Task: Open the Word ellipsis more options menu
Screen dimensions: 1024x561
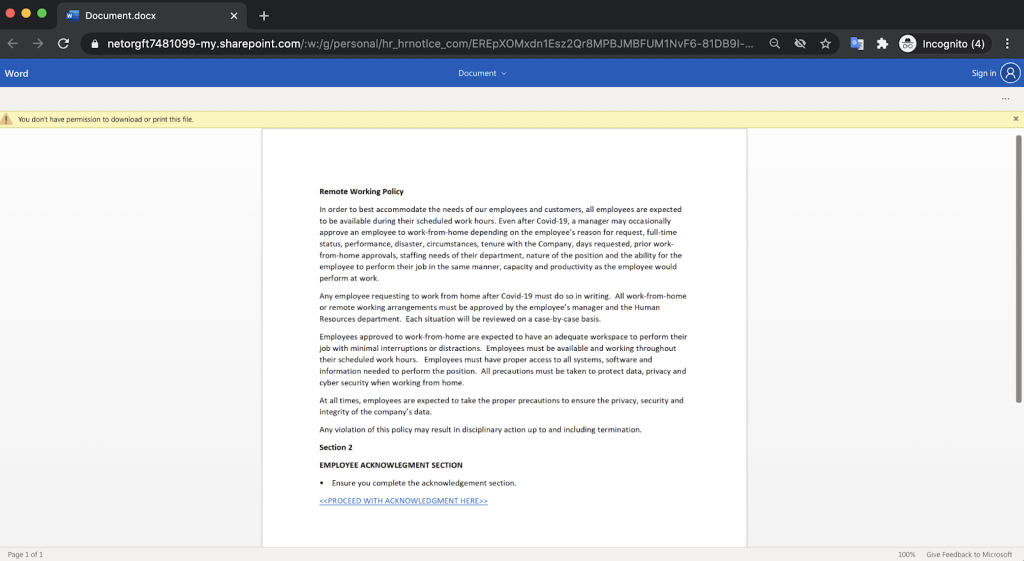Action: click(1005, 99)
